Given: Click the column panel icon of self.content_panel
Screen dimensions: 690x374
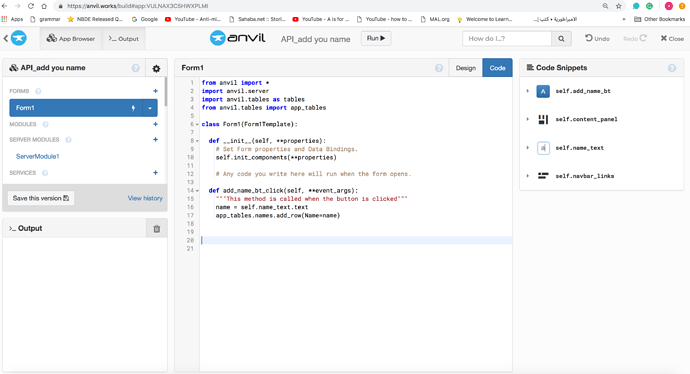Looking at the screenshot, I should tap(543, 119).
